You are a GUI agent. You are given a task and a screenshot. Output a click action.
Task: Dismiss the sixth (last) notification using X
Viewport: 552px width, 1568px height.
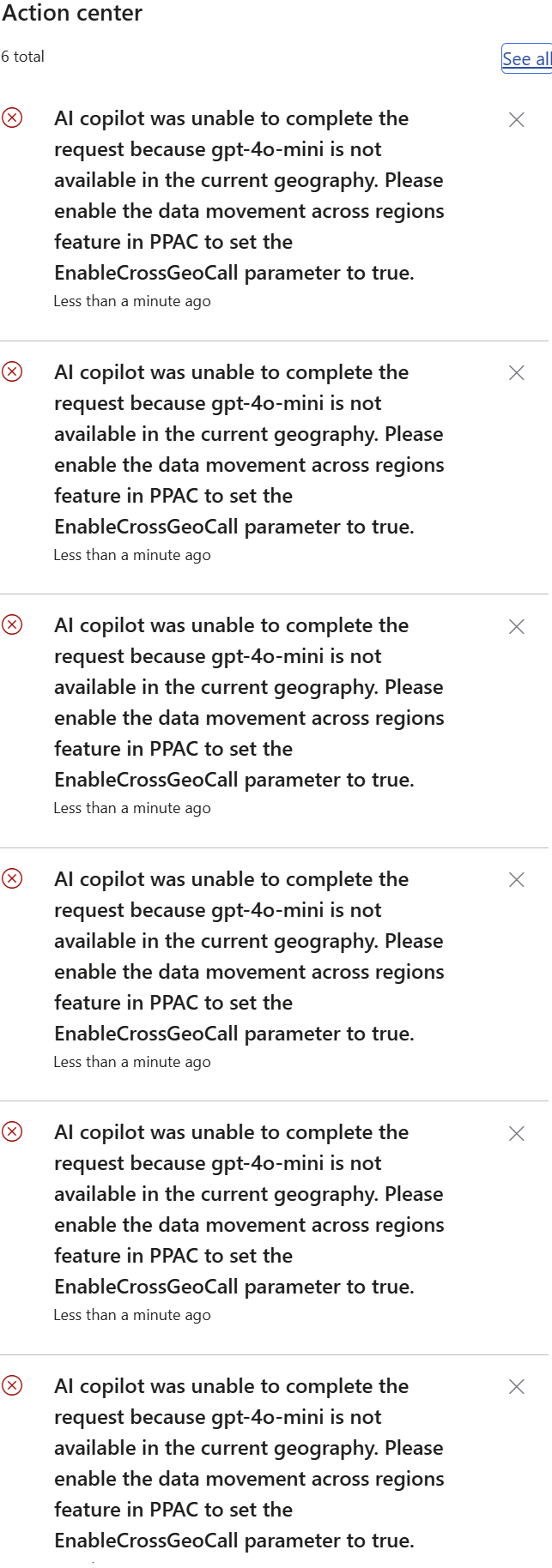click(x=516, y=1387)
